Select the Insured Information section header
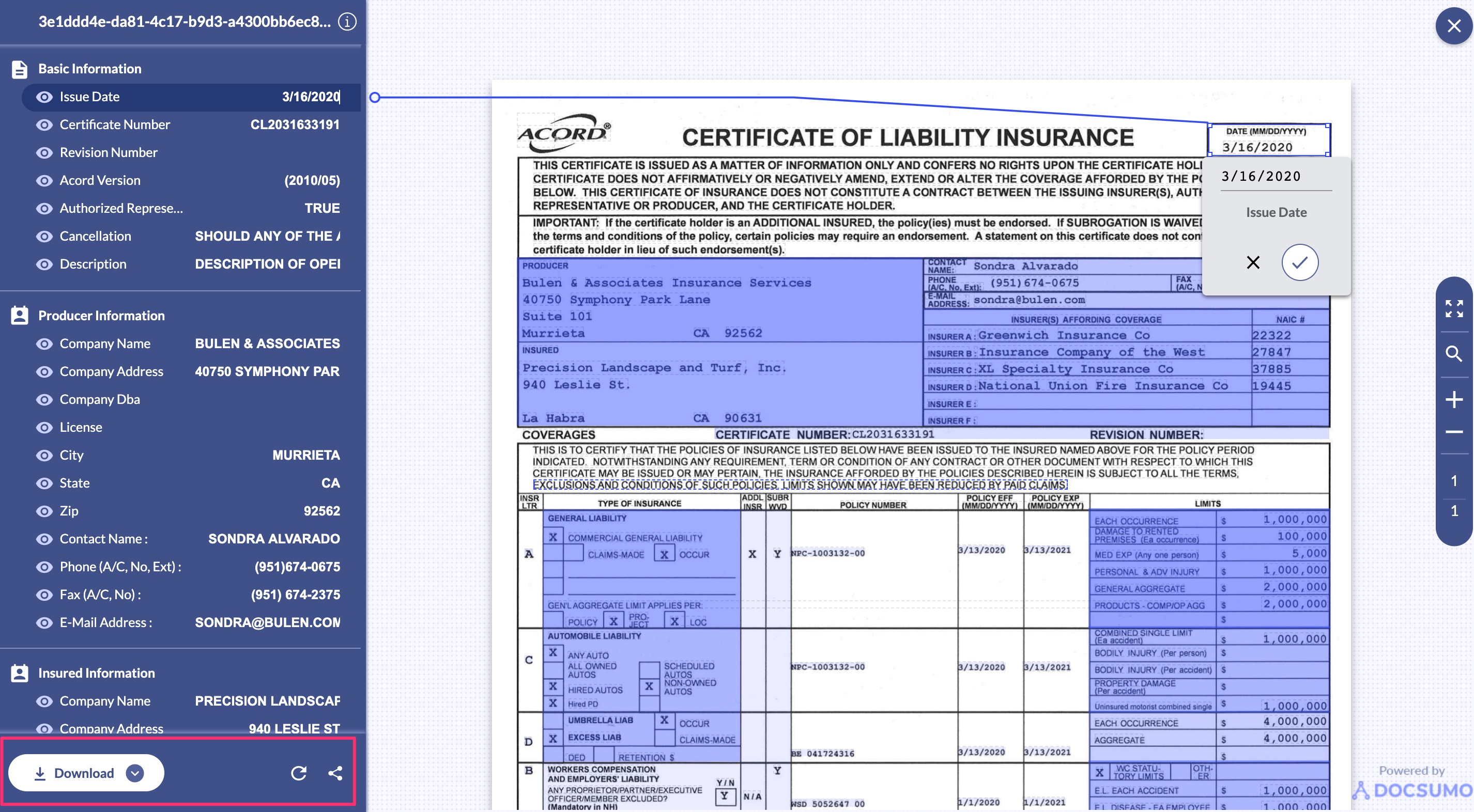Screen dimensions: 1474x812 (96, 673)
